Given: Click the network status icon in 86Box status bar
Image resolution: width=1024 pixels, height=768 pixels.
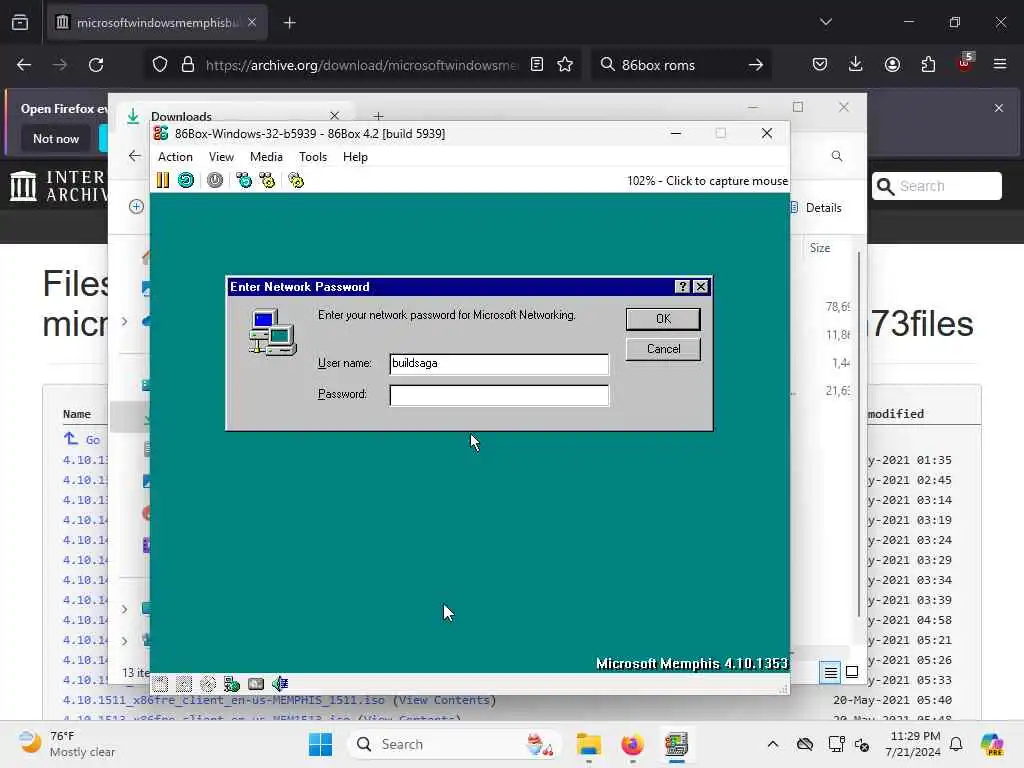Looking at the screenshot, I should tap(232, 684).
